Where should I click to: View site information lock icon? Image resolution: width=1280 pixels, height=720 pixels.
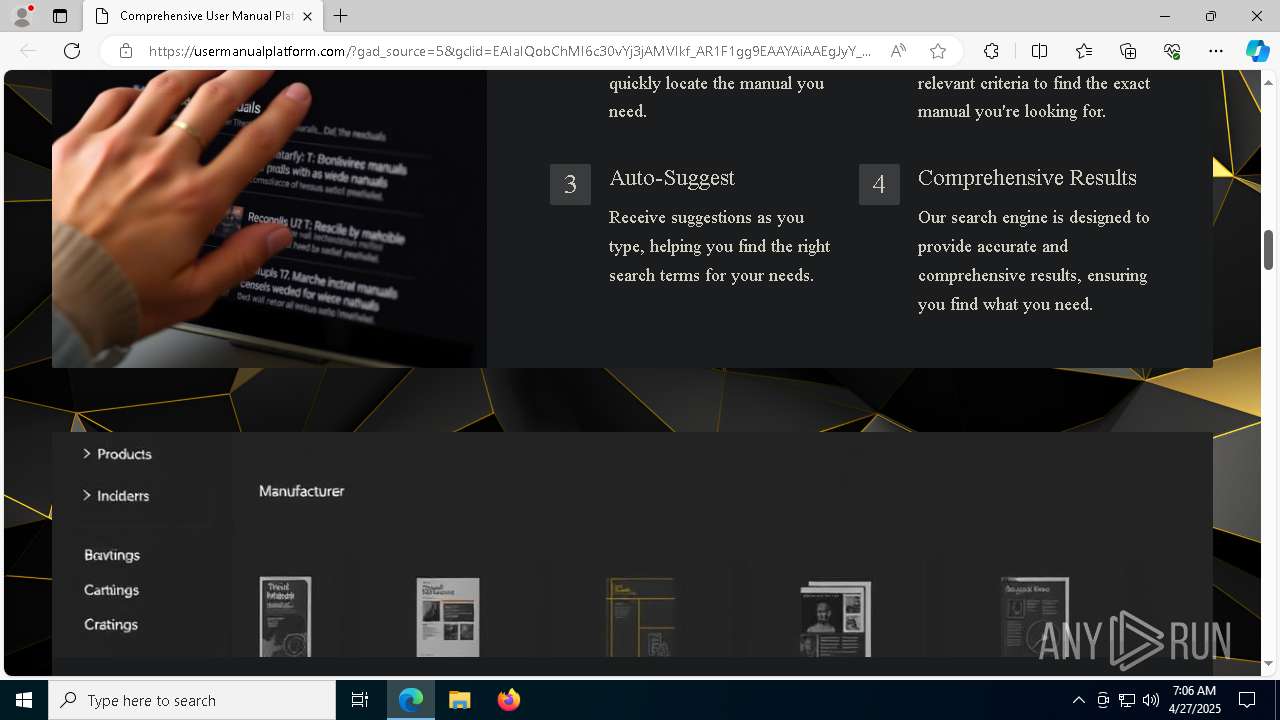[x=126, y=51]
